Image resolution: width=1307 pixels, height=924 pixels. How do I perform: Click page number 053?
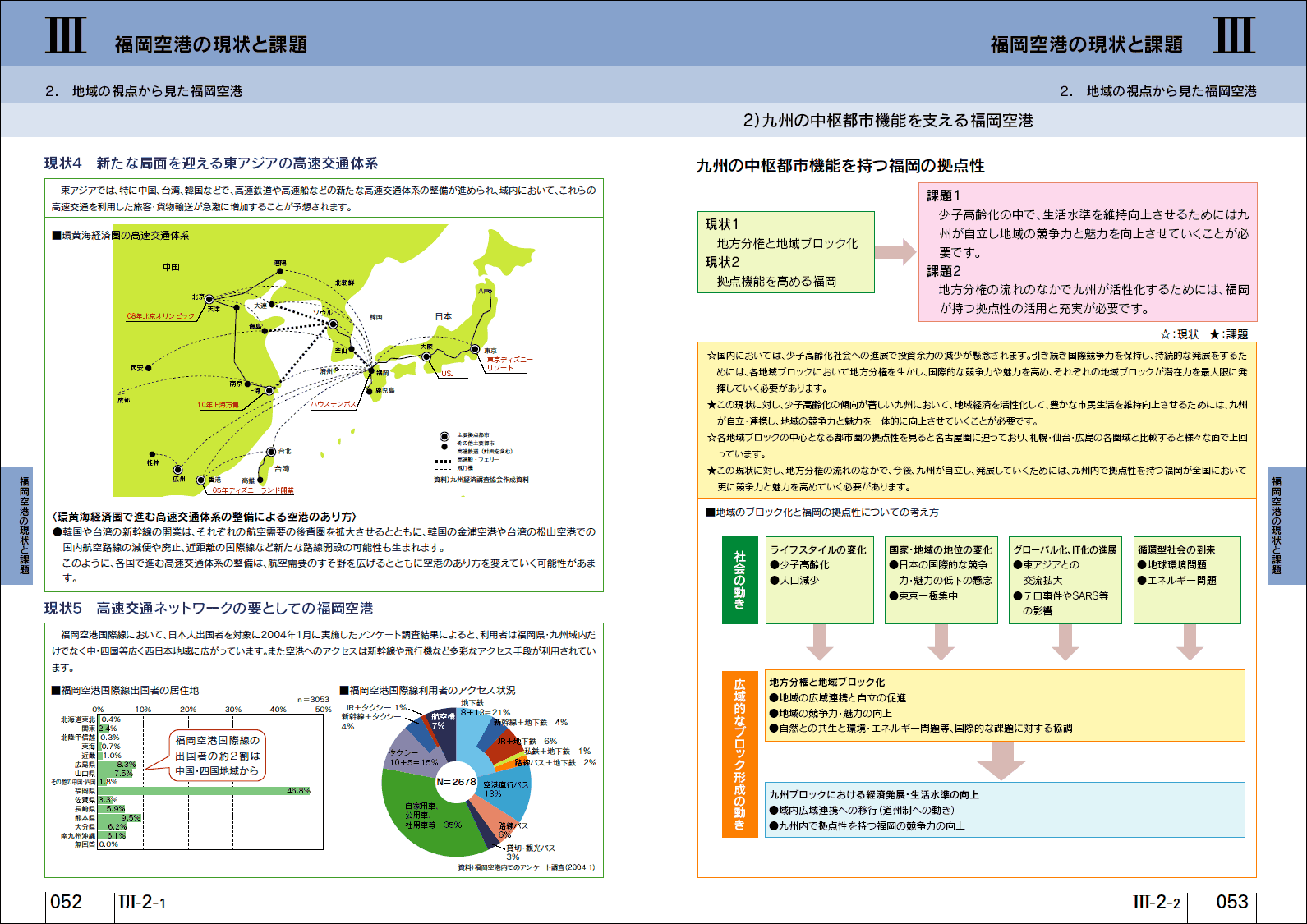[x=1232, y=902]
